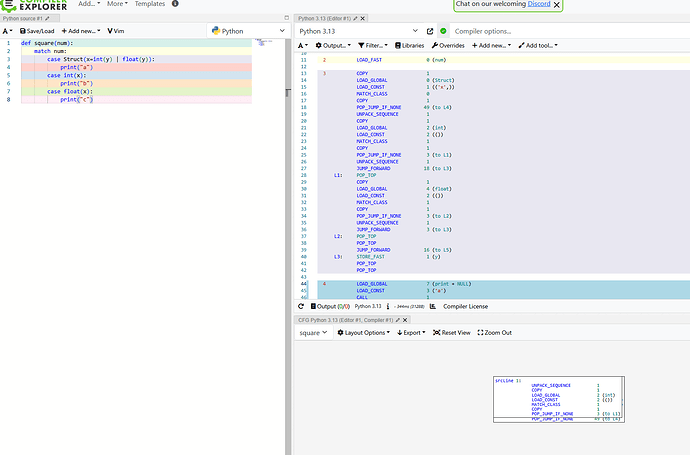Screen dimensions: 690x455
Task: Rename the Python 3.13 compiler tab with the pencil
Action: click(x=355, y=18)
